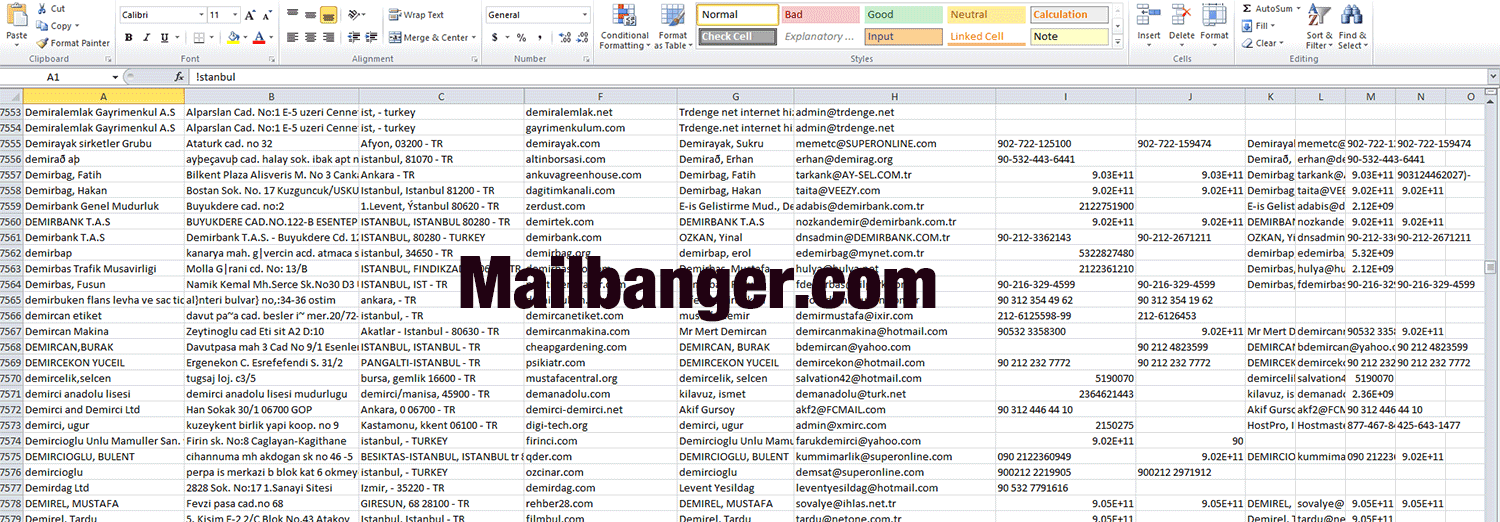The width and height of the screenshot is (1500, 522).
Task: Open the Accounting $ format dropdown arrow
Action: coord(506,38)
